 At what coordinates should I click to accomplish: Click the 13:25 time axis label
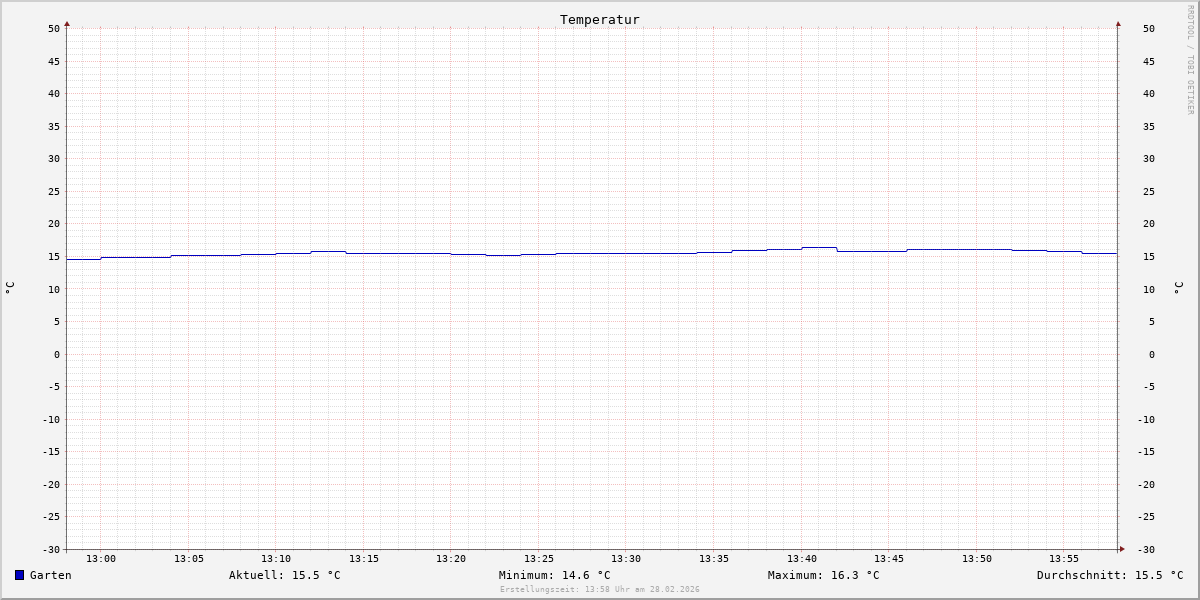539,559
